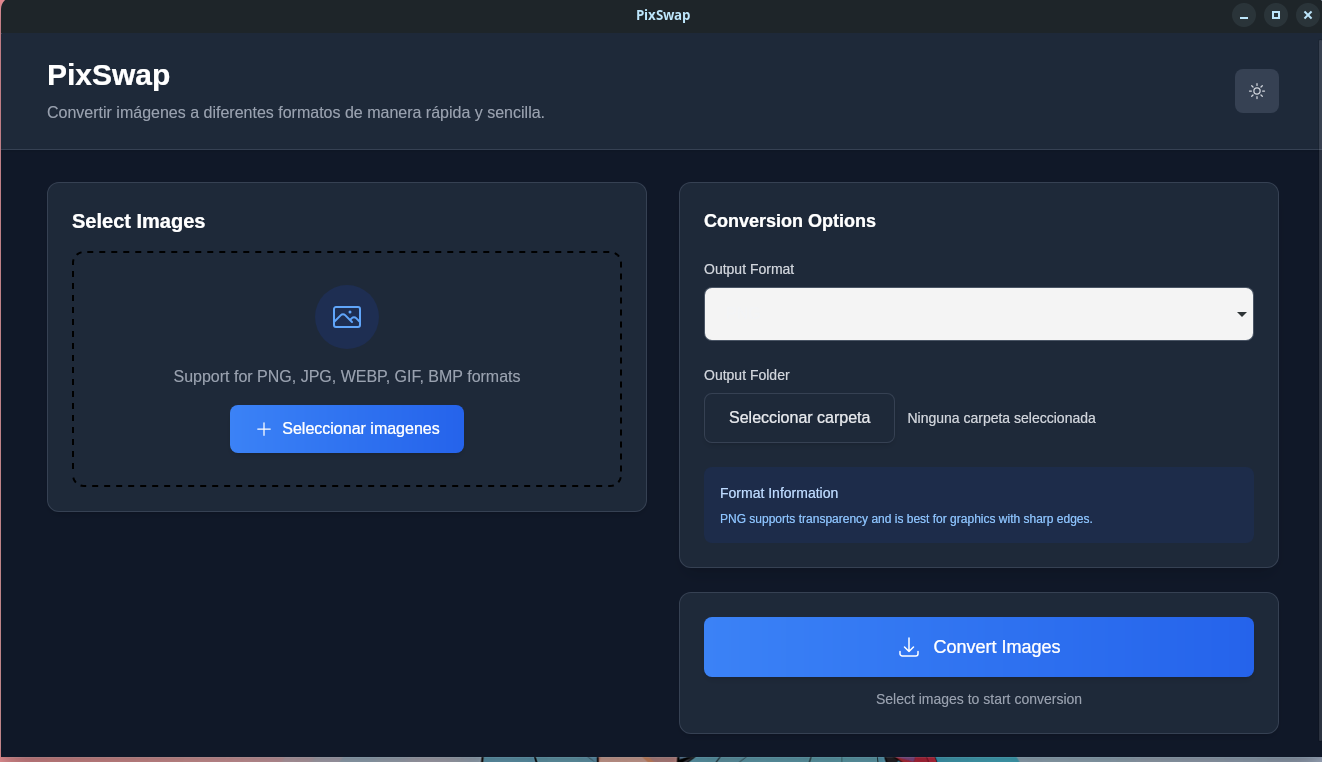Click the 'Ninguna carpeta seleccionada' text
The height and width of the screenshot is (762, 1322).
pos(1001,418)
